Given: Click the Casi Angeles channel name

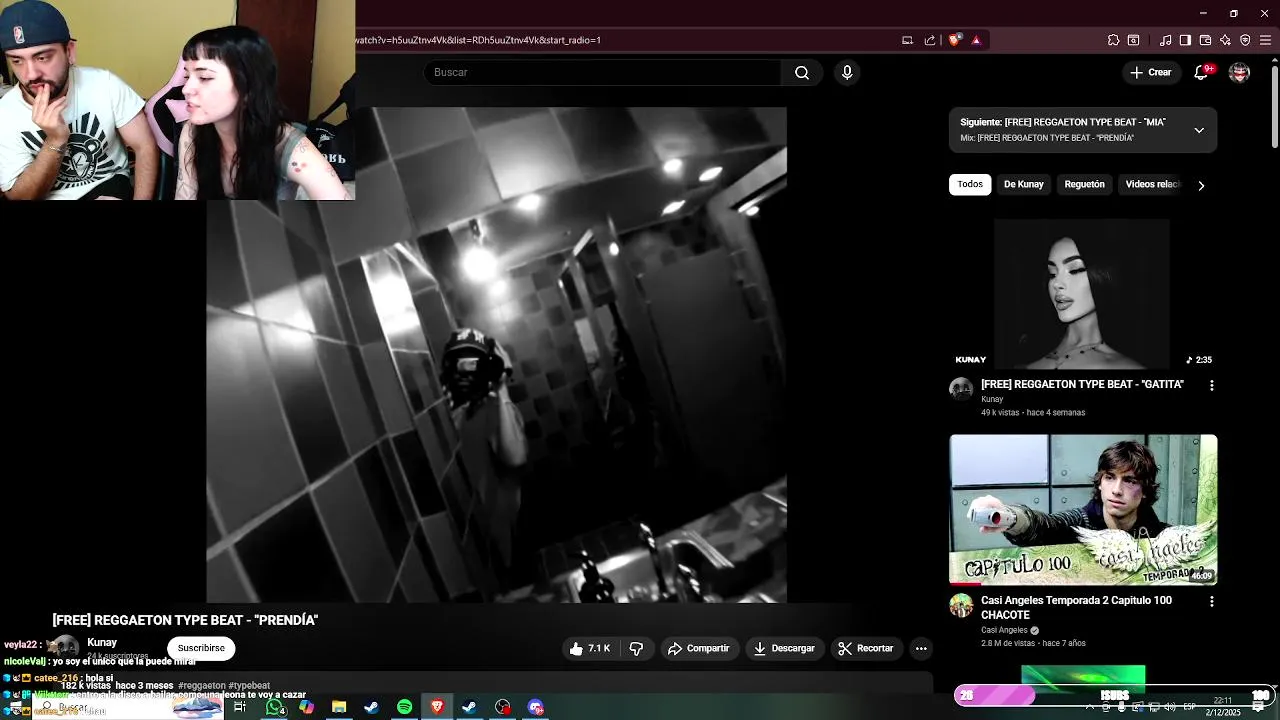Looking at the screenshot, I should 1004,630.
